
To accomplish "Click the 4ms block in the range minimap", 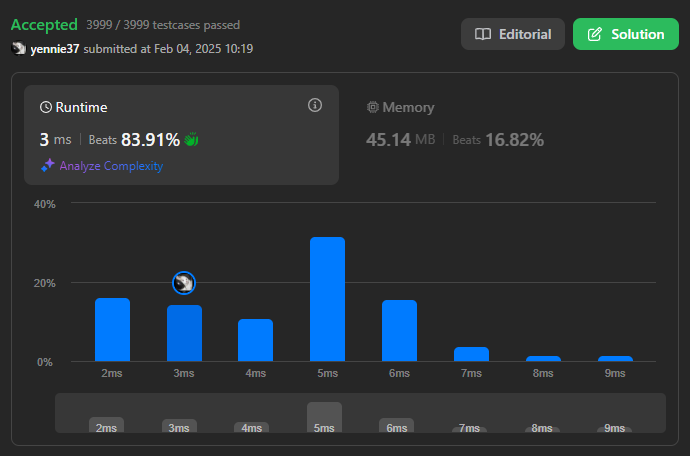I will click(x=251, y=427).
